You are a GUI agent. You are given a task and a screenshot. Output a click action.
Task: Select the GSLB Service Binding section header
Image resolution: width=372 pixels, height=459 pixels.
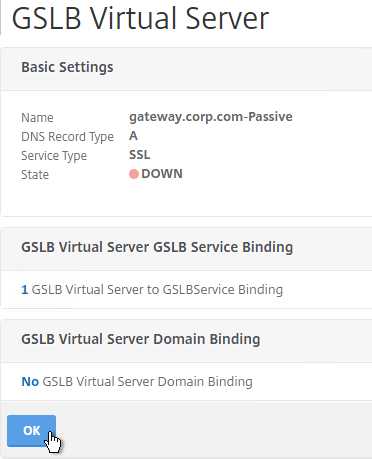pyautogui.click(x=157, y=247)
